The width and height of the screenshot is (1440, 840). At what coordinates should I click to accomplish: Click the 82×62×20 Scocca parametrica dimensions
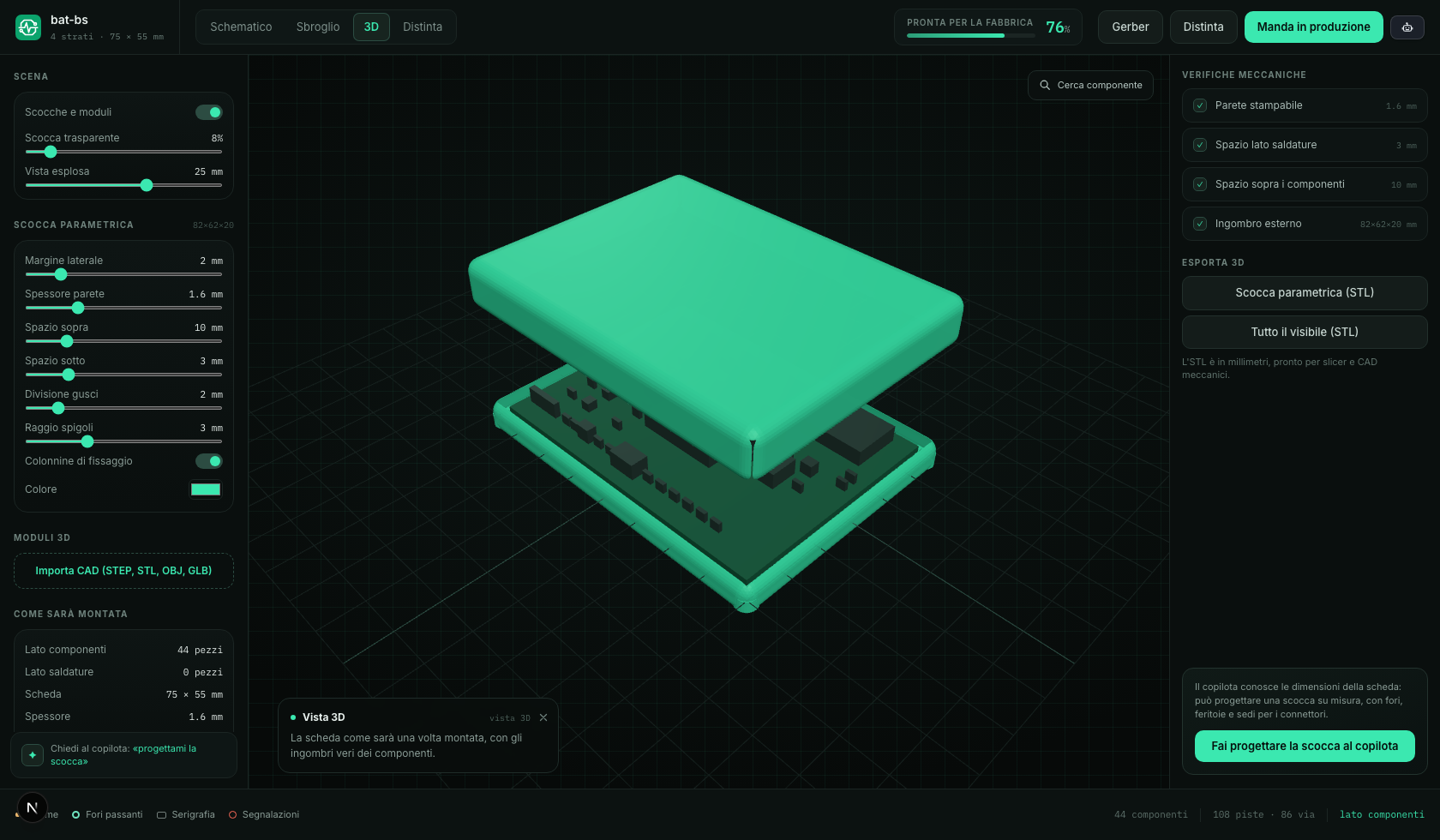(213, 225)
